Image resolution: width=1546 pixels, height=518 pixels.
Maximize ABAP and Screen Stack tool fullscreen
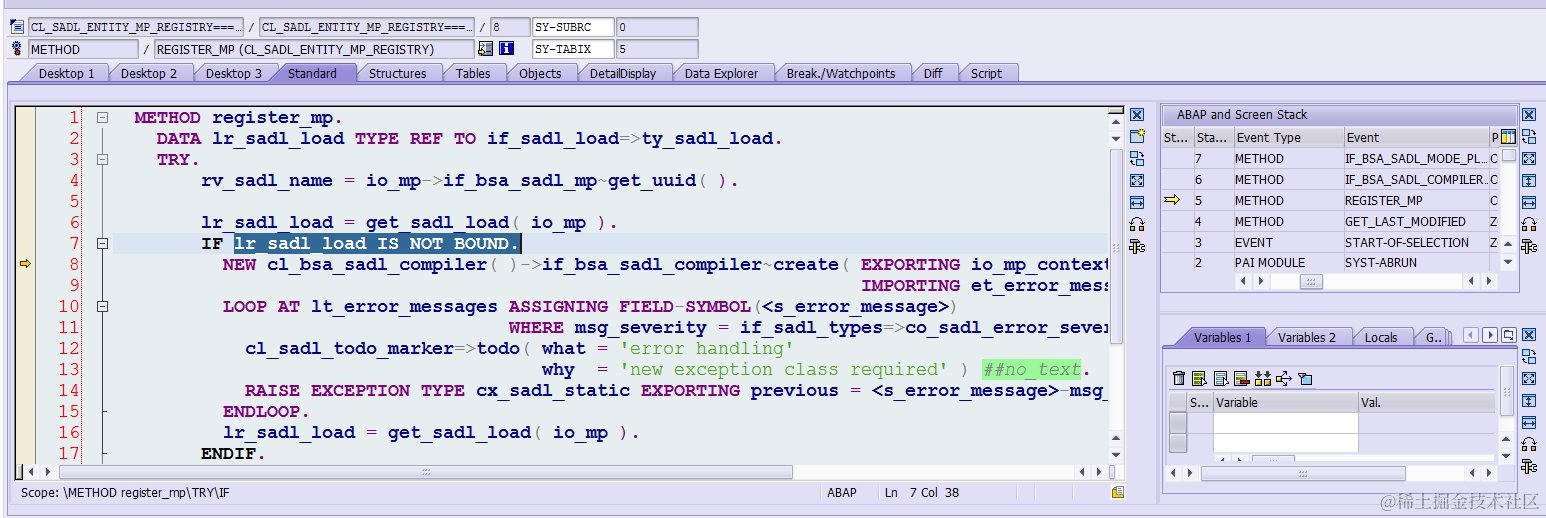(x=1529, y=159)
